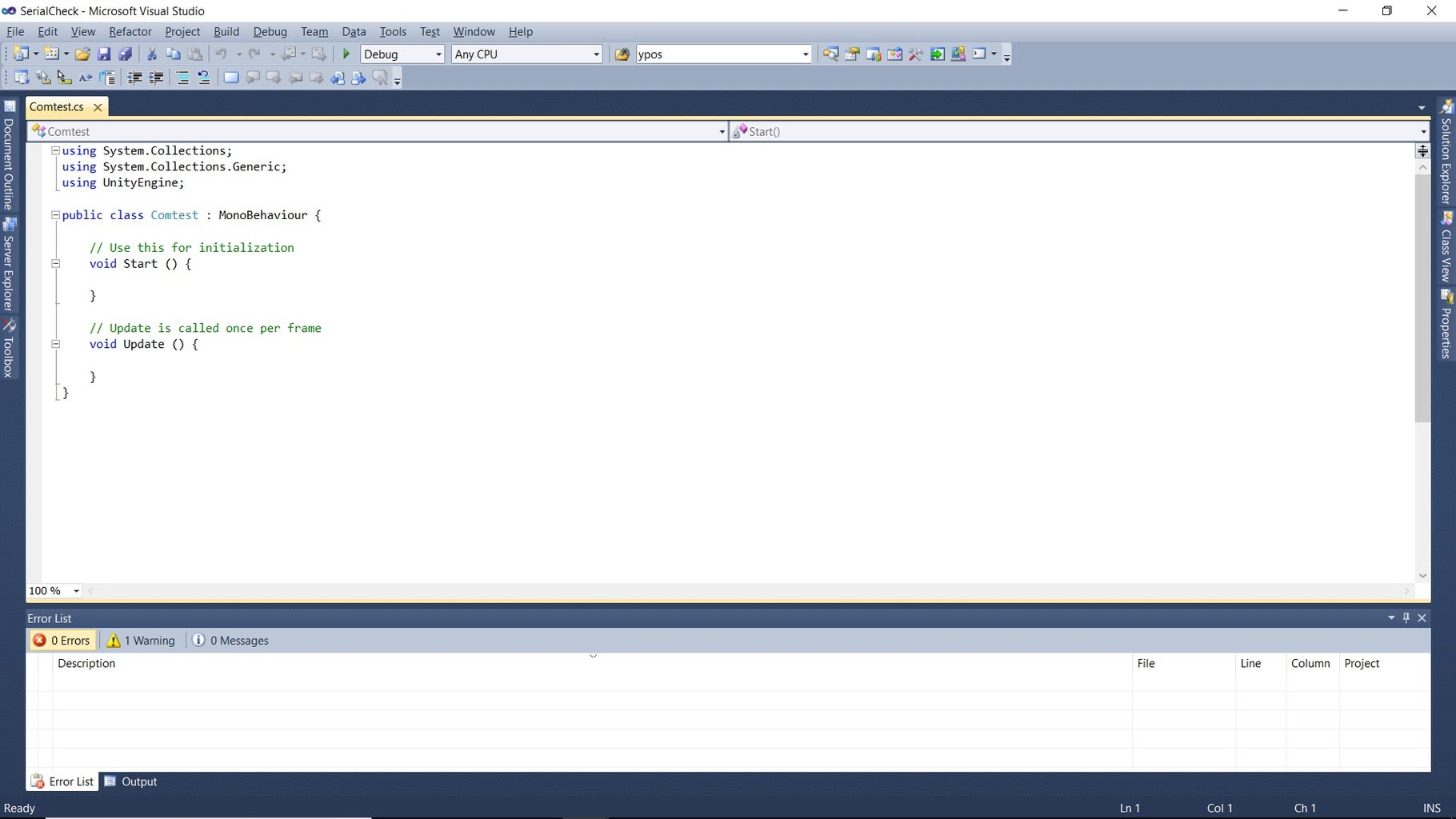Click the Find in Files icon

coord(622,54)
